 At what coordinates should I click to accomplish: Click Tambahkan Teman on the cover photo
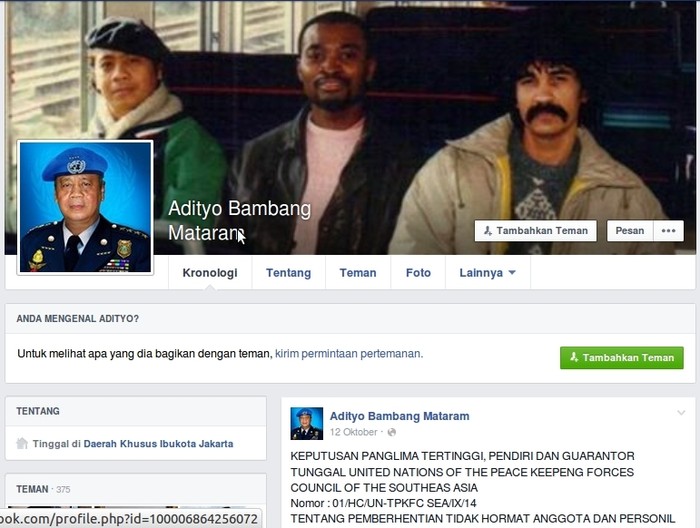(x=535, y=231)
